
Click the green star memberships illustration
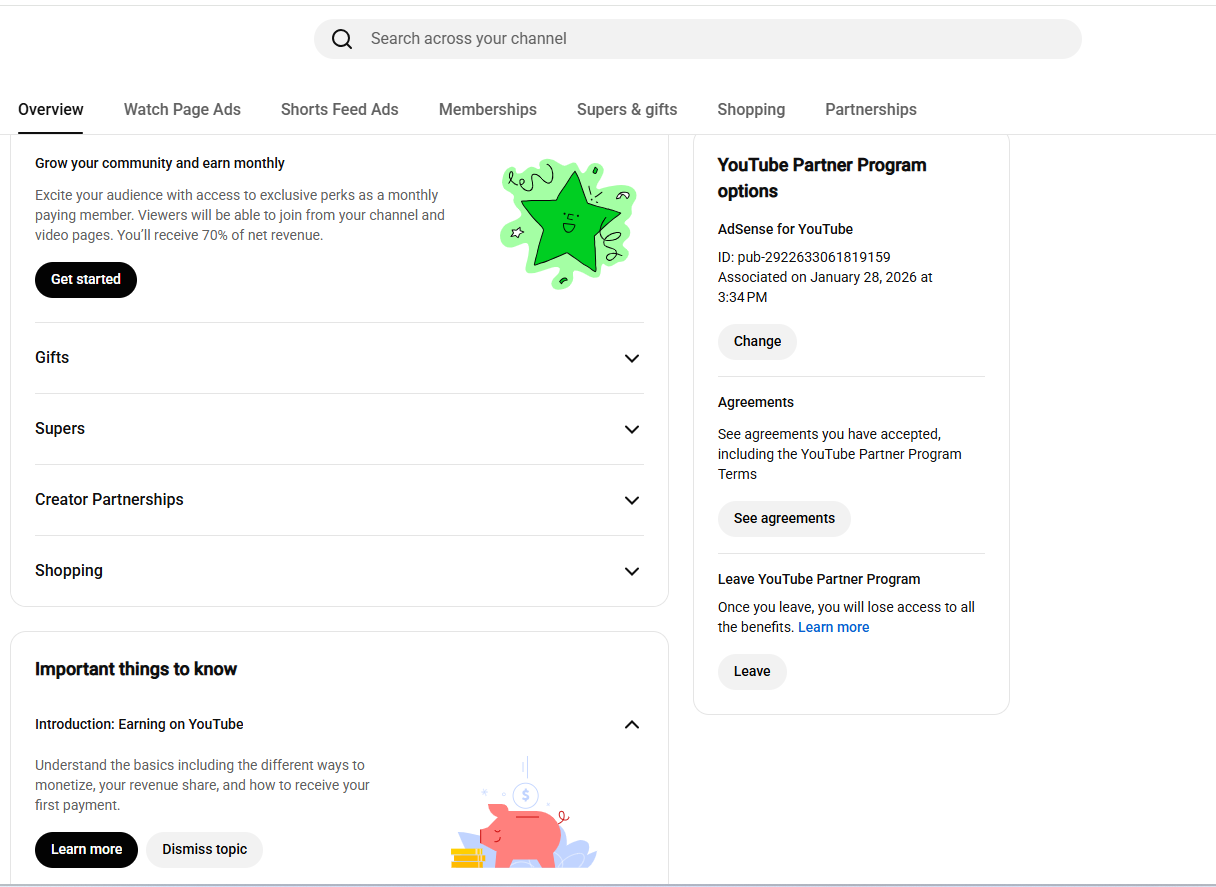click(568, 224)
